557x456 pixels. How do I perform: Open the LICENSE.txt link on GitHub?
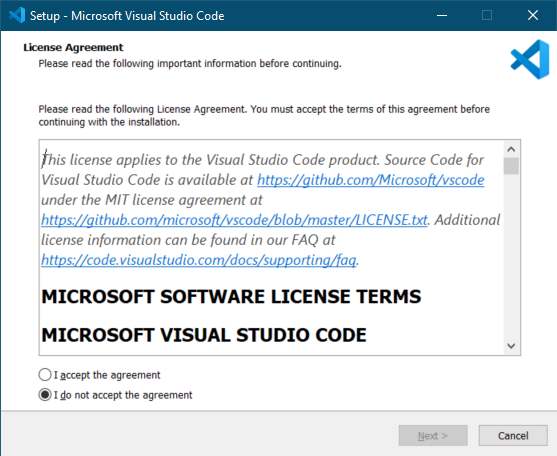click(x=234, y=220)
